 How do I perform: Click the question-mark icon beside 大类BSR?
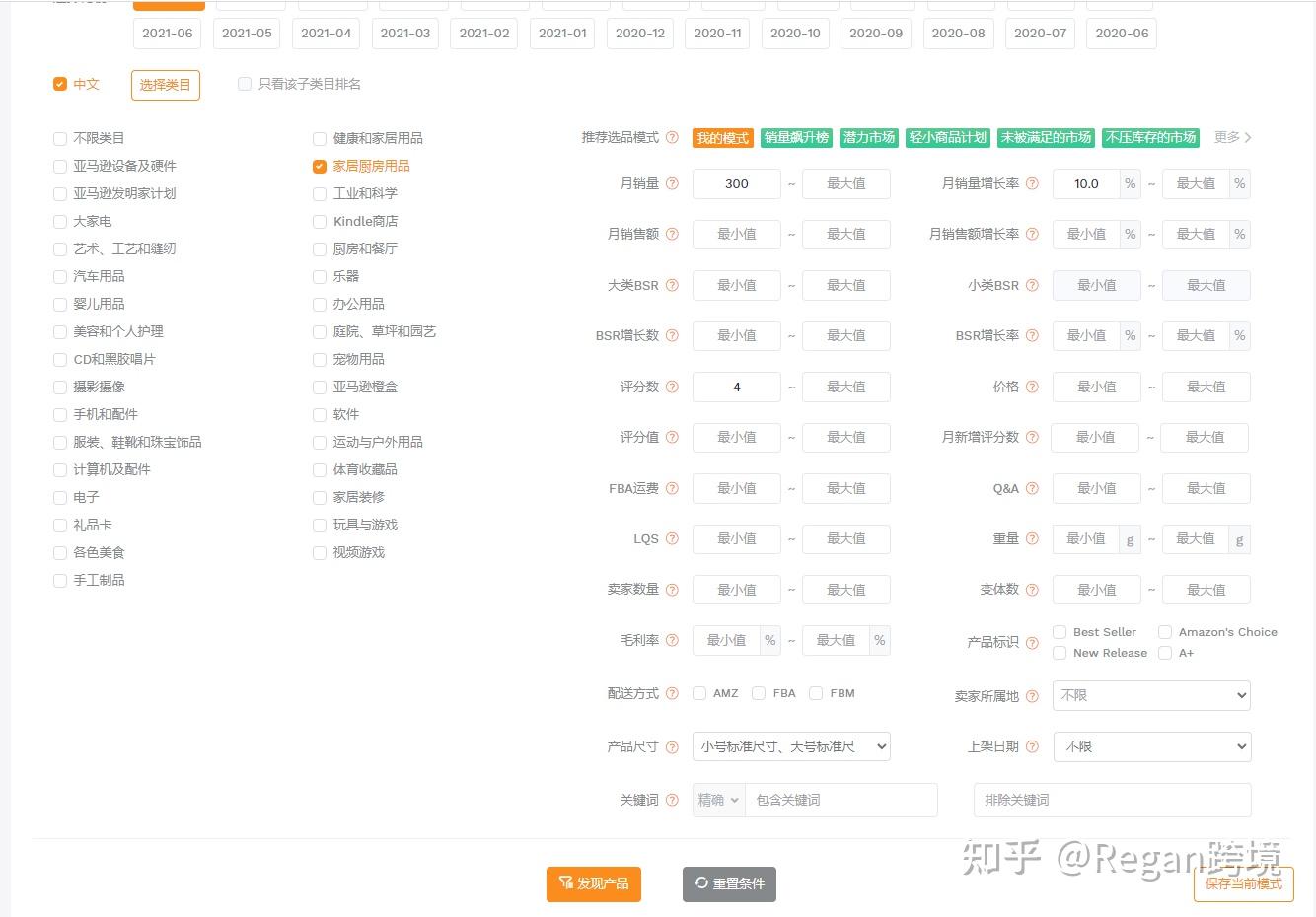click(x=672, y=285)
